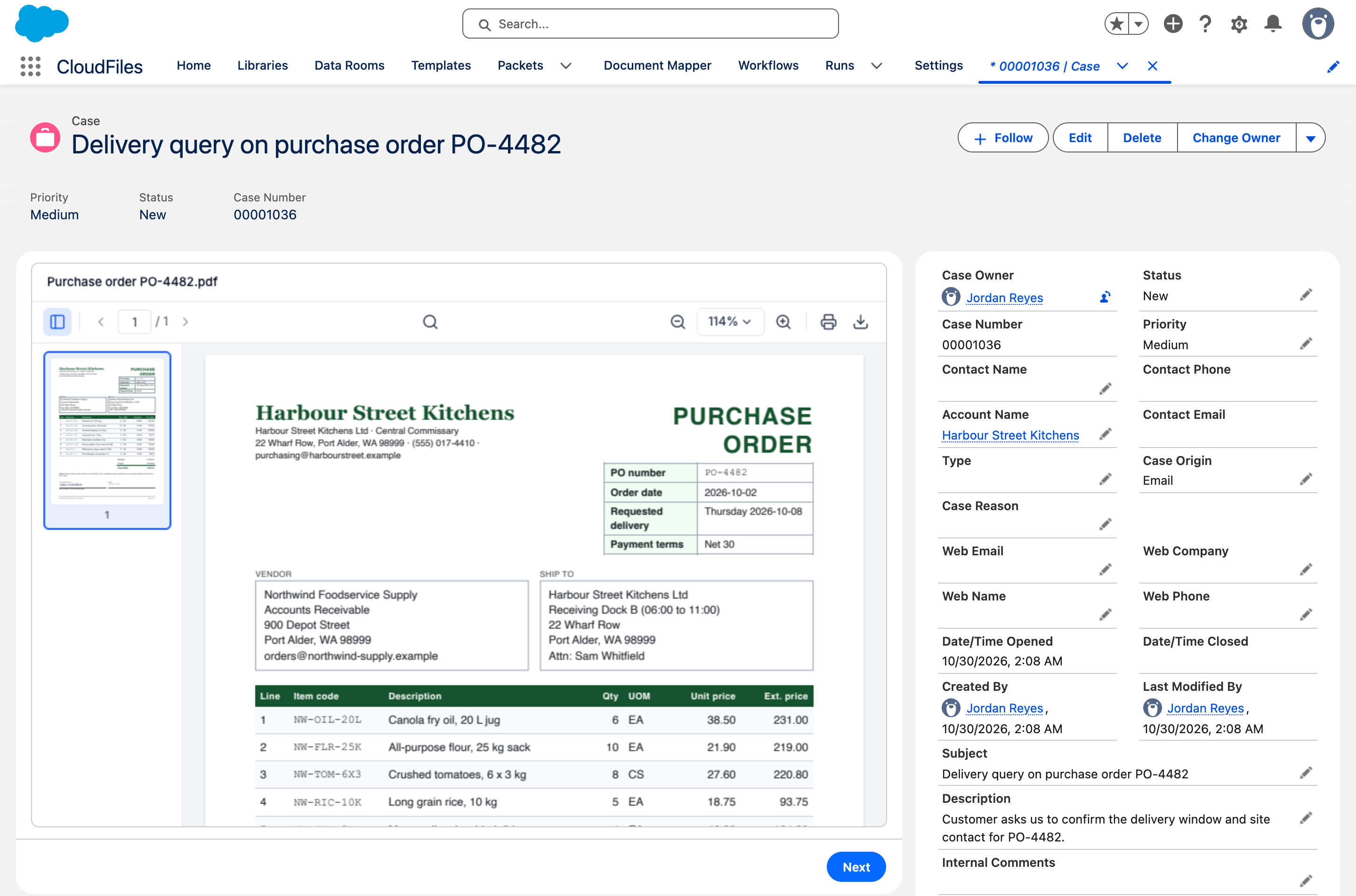This screenshot has width=1356, height=896.
Task: Open the global actions plus icon
Action: 1173,24
